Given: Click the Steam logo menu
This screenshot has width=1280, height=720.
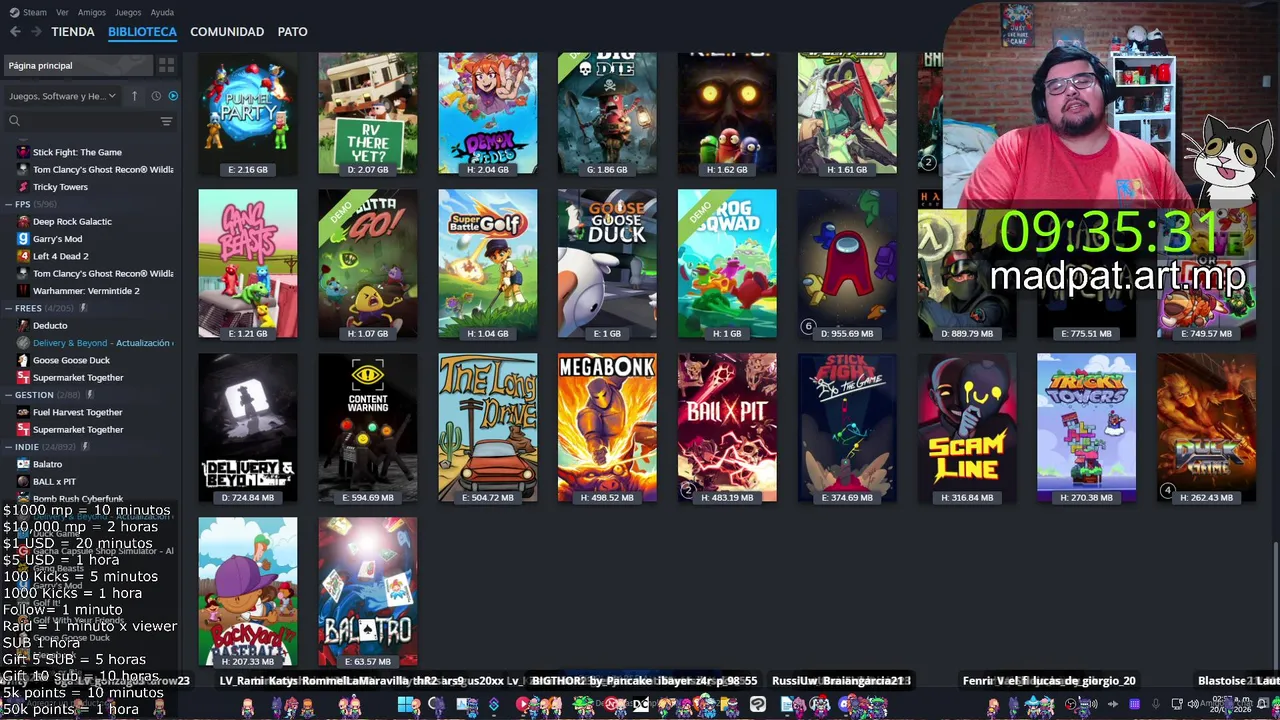Looking at the screenshot, I should pos(27,12).
